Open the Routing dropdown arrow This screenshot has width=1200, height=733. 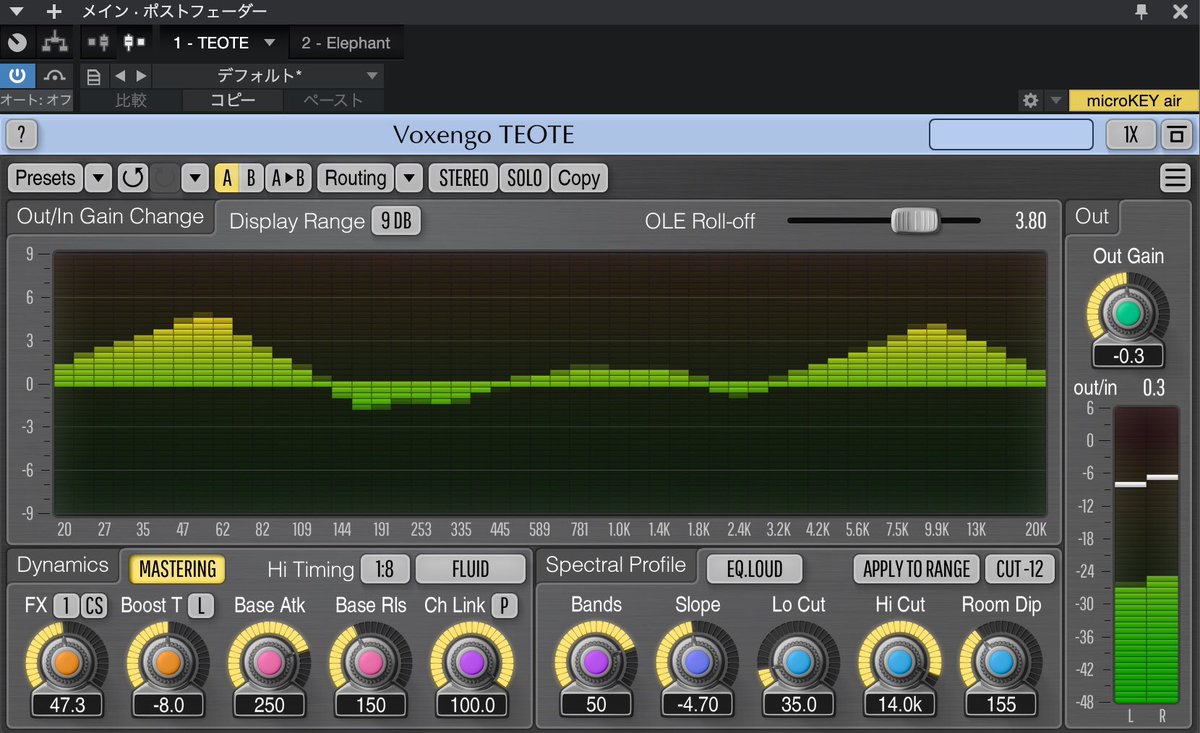pyautogui.click(x=409, y=178)
